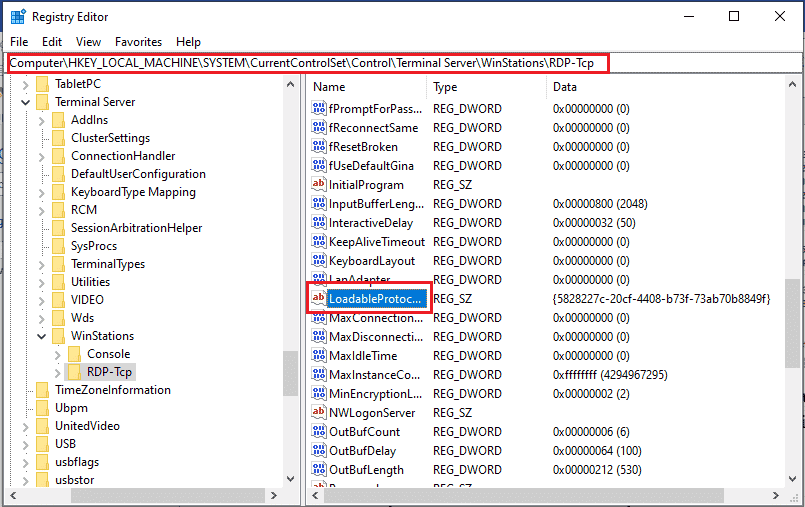Expand the Console tree node
The width and height of the screenshot is (805, 507).
[58, 355]
